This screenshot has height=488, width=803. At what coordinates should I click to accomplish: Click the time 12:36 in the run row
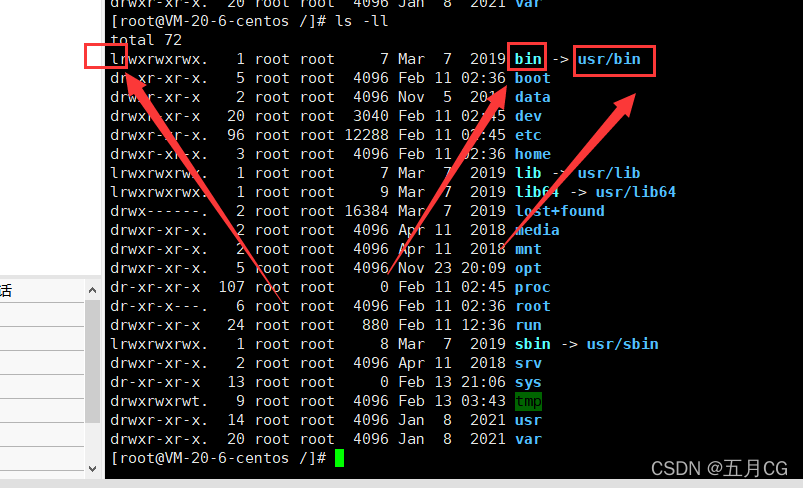click(x=483, y=325)
